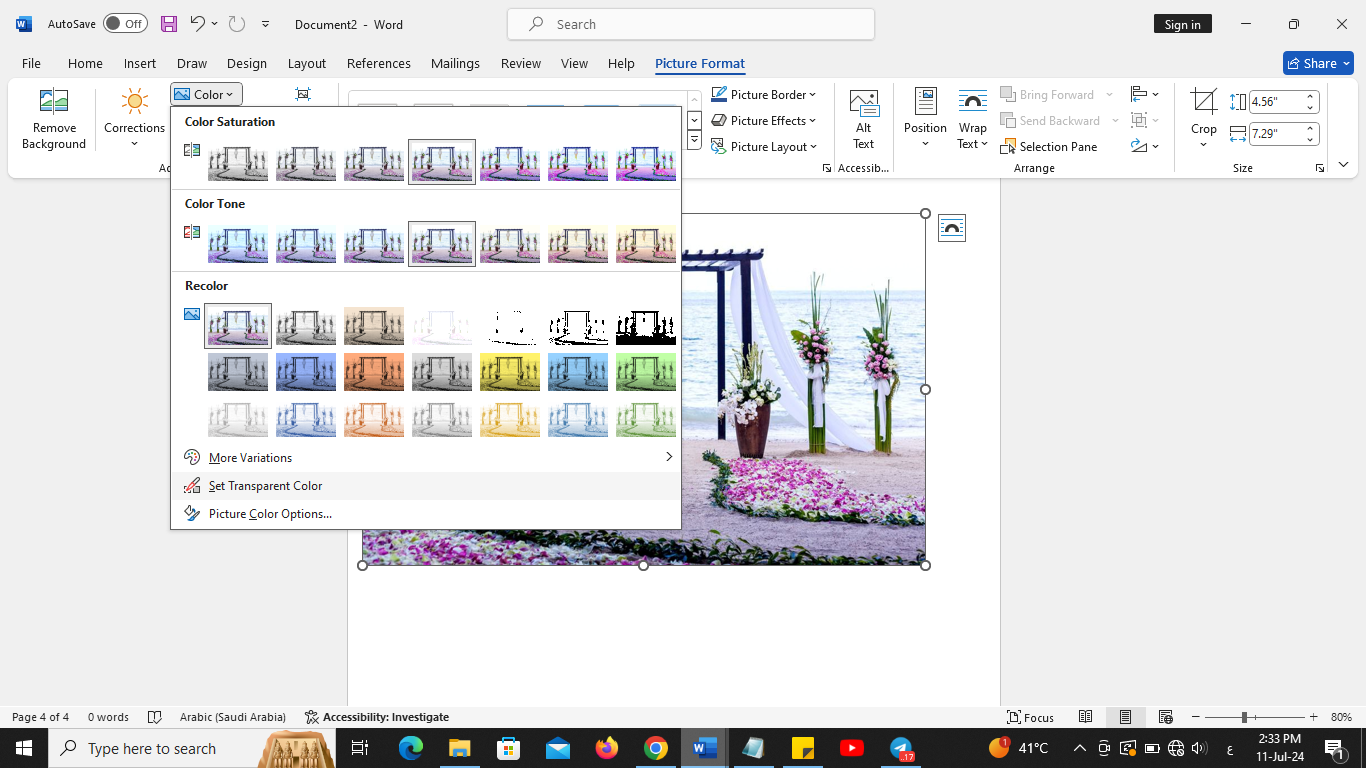Choose the warmest color tone thumbnail
This screenshot has height=768, width=1366.
pos(646,244)
